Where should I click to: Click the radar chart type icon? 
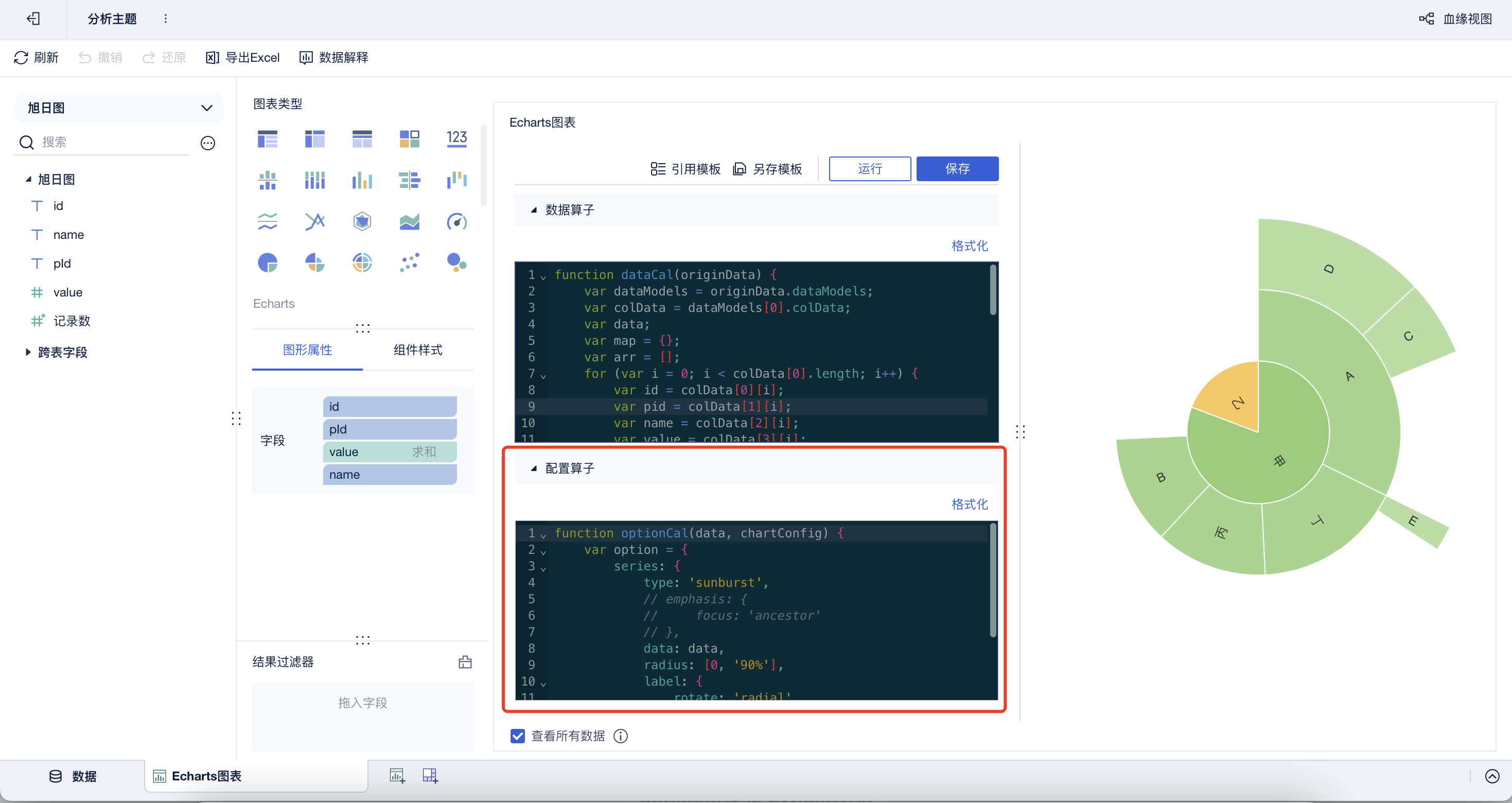(x=362, y=221)
